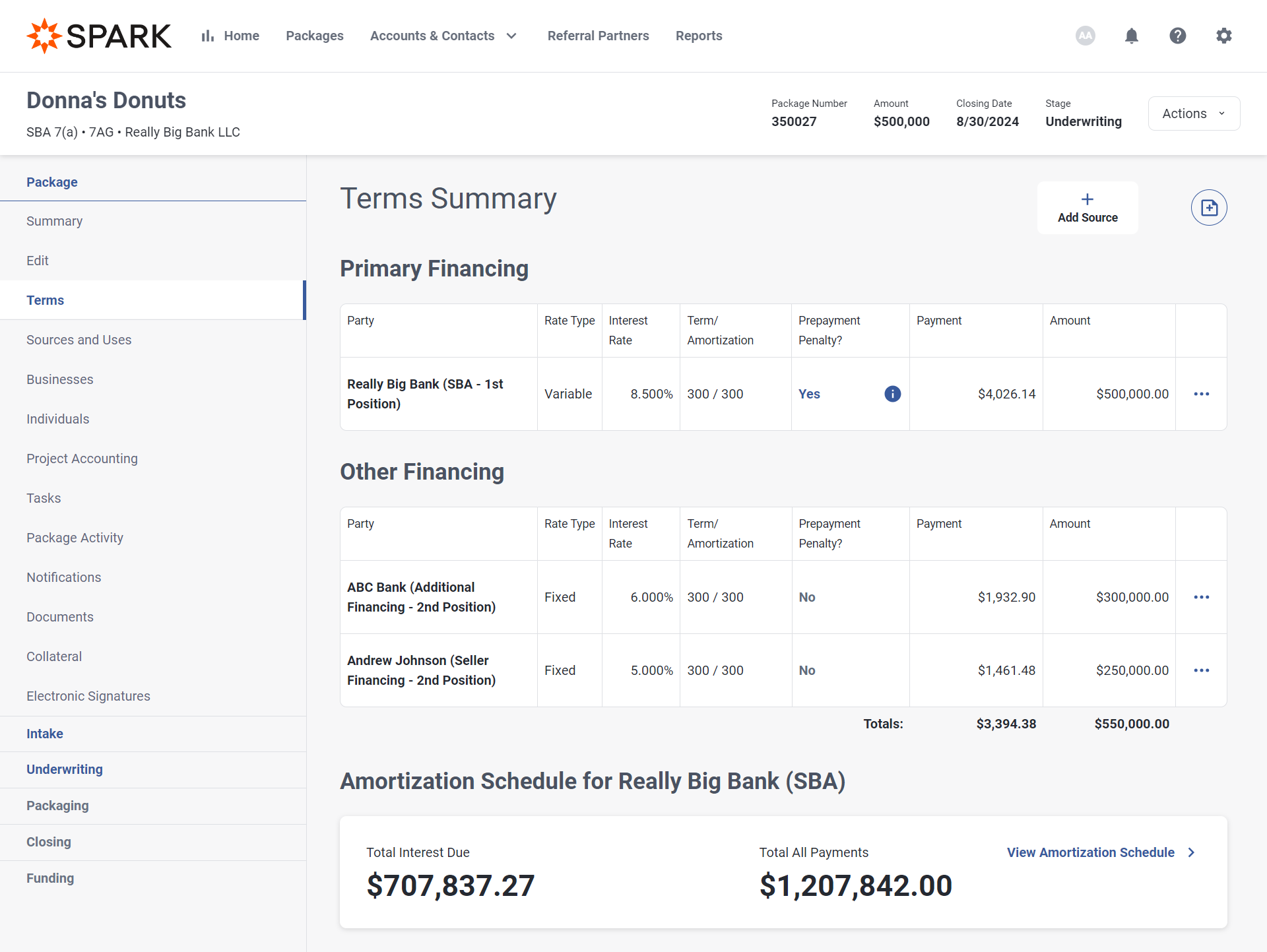Screen dimensions: 1267x952
Task: Select the Package sidebar section
Action: click(153, 182)
